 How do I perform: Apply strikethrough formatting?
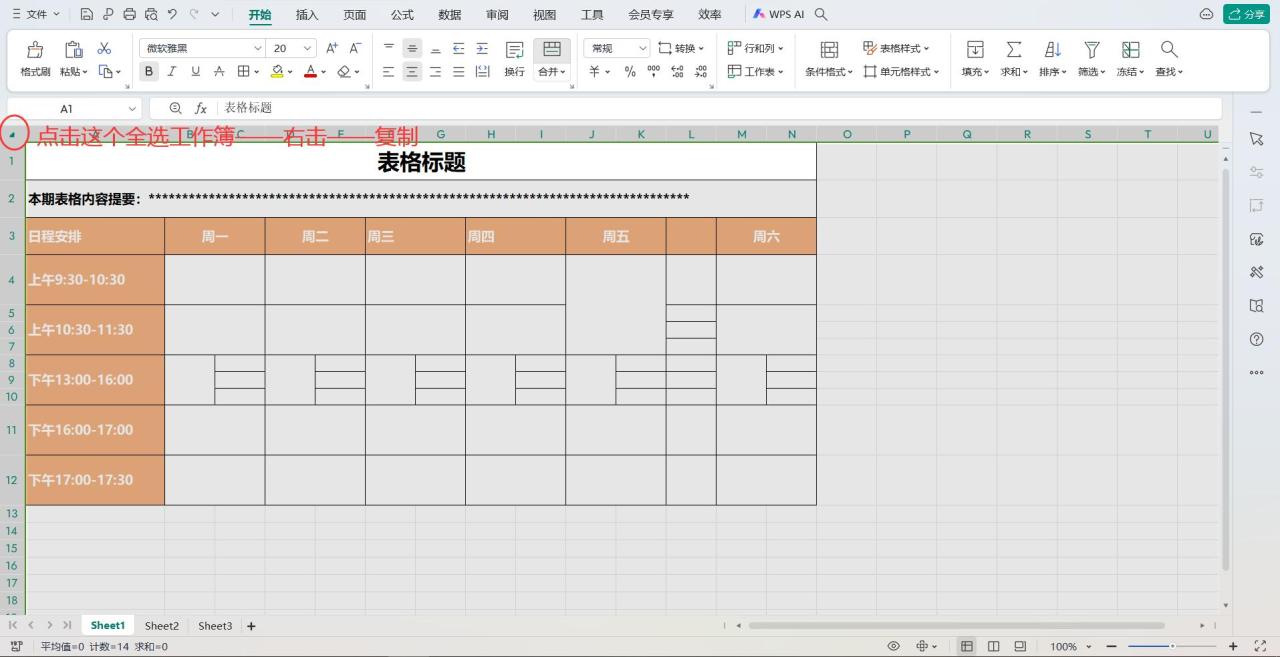click(x=219, y=71)
